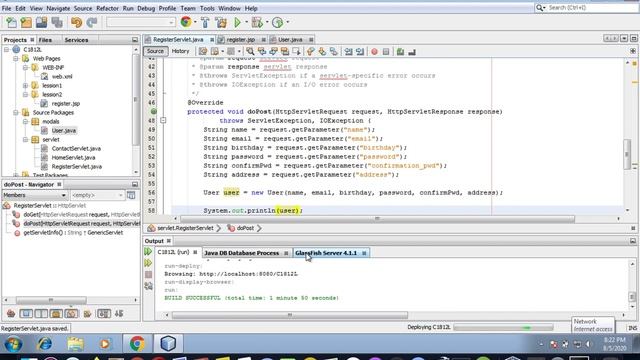Click the Run icon at top of Output sidebar

coord(148,252)
